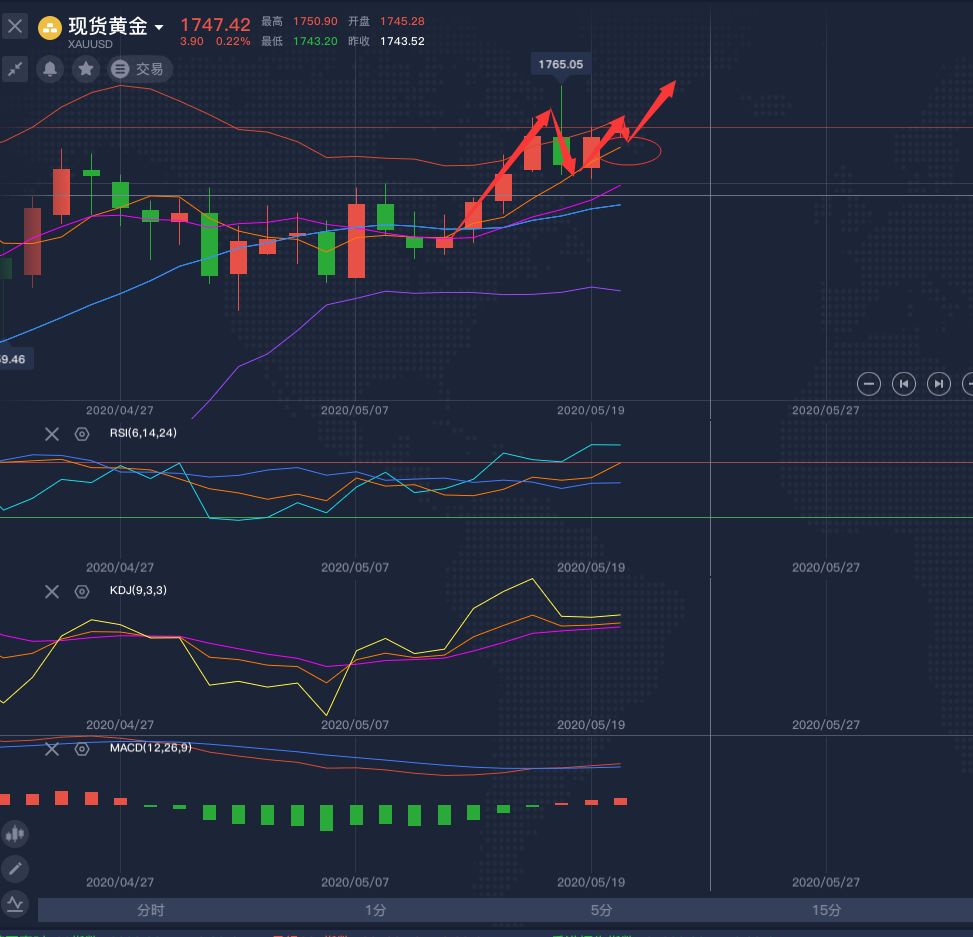Open the 交易 trade button
Screen dimensions: 973x937
click(x=140, y=69)
